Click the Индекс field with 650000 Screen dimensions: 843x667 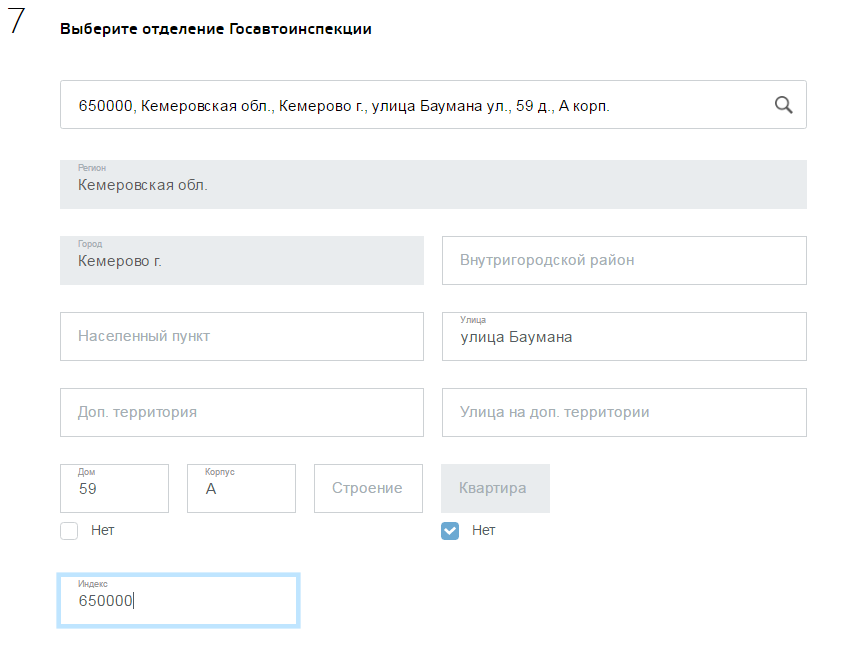(x=178, y=600)
